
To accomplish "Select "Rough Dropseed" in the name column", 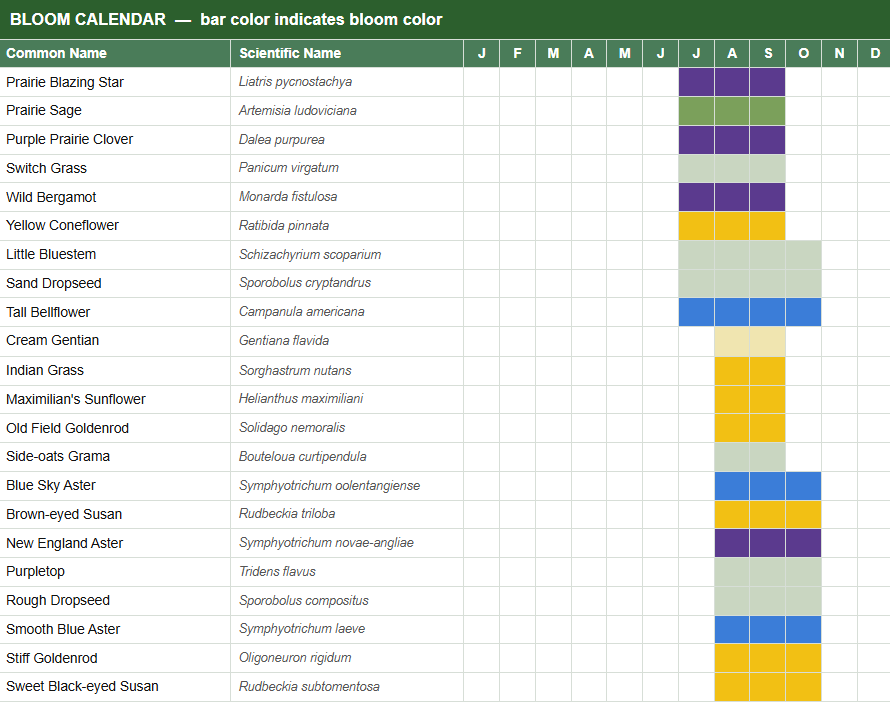I will click(58, 601).
